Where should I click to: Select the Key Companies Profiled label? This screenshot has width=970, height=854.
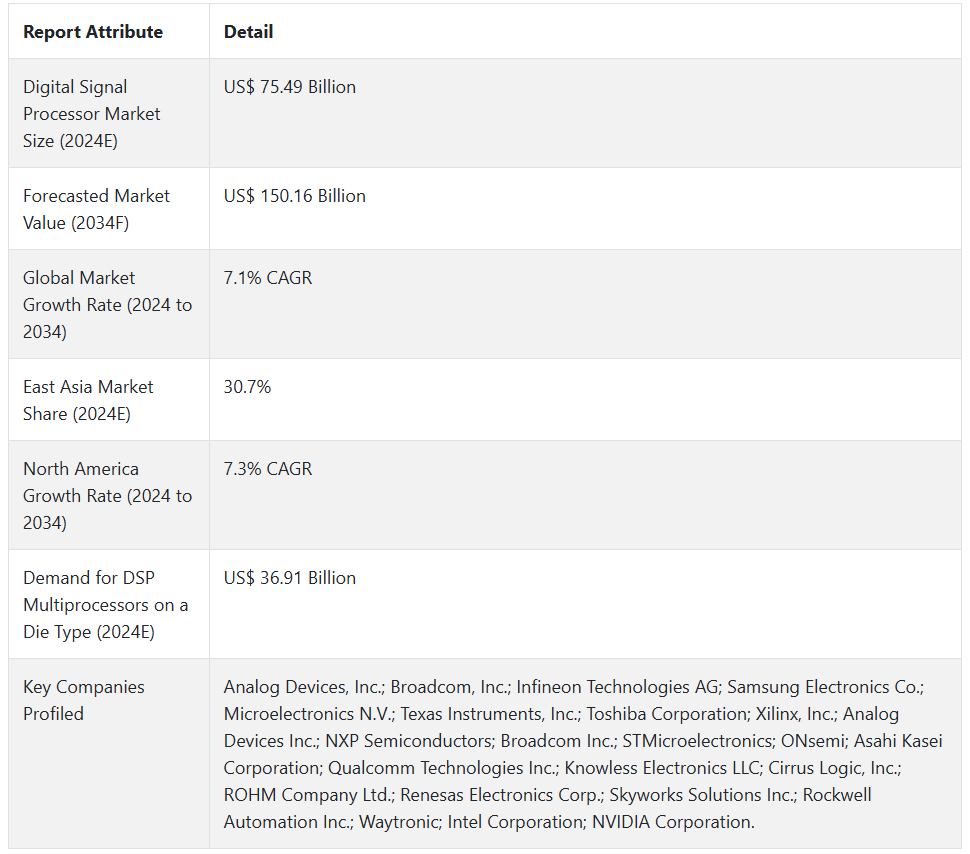(x=84, y=700)
